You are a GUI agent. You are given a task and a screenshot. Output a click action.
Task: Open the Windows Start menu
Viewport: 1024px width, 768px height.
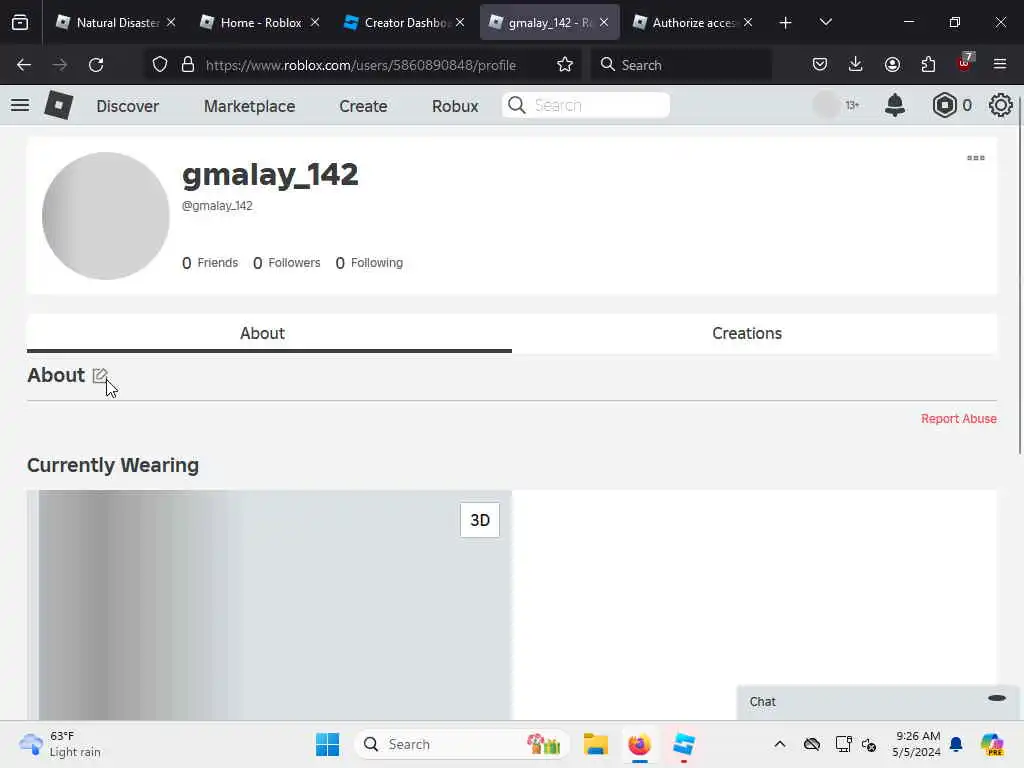tap(327, 744)
